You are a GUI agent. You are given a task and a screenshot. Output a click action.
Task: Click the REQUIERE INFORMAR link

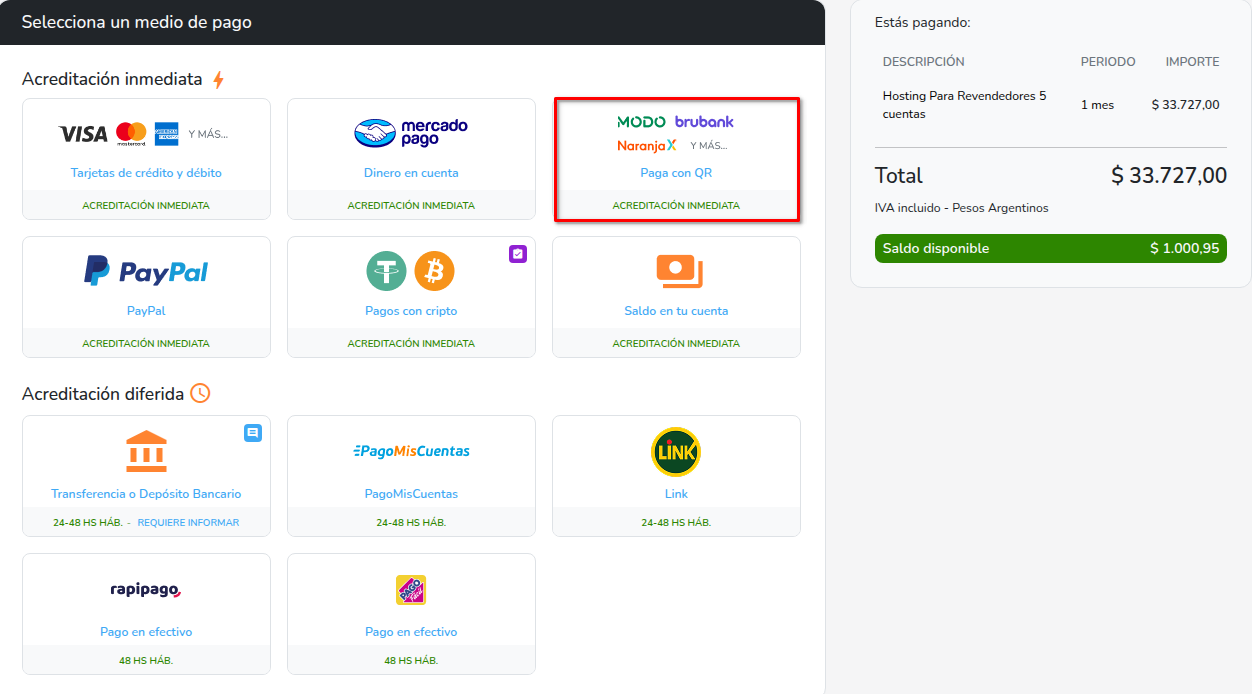[188, 523]
